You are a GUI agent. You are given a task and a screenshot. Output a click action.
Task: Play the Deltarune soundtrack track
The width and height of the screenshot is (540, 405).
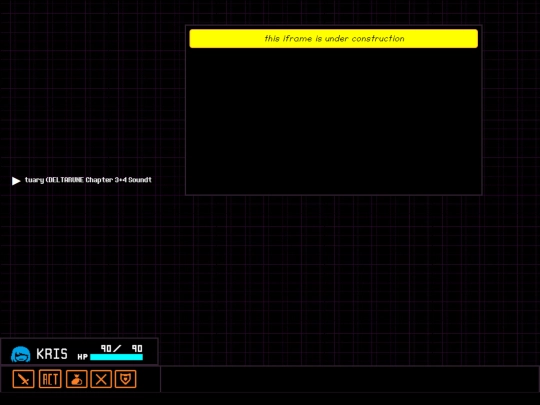[16, 181]
